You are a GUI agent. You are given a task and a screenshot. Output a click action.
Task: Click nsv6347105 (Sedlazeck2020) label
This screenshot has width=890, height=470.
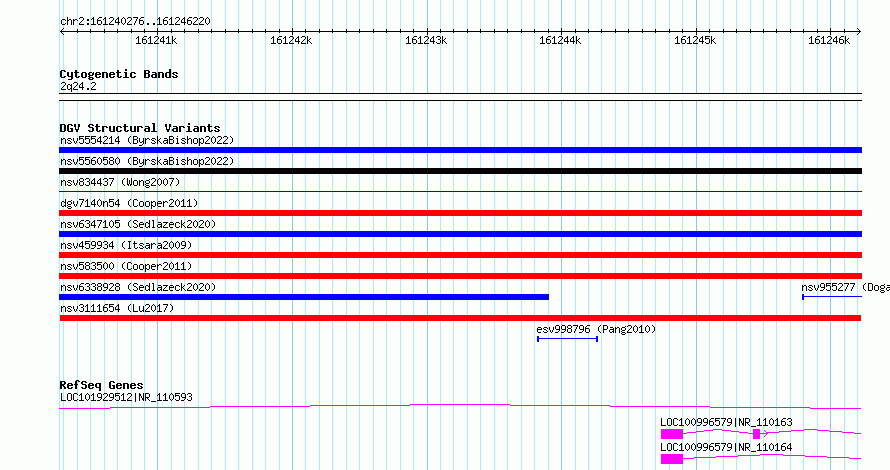tap(138, 224)
